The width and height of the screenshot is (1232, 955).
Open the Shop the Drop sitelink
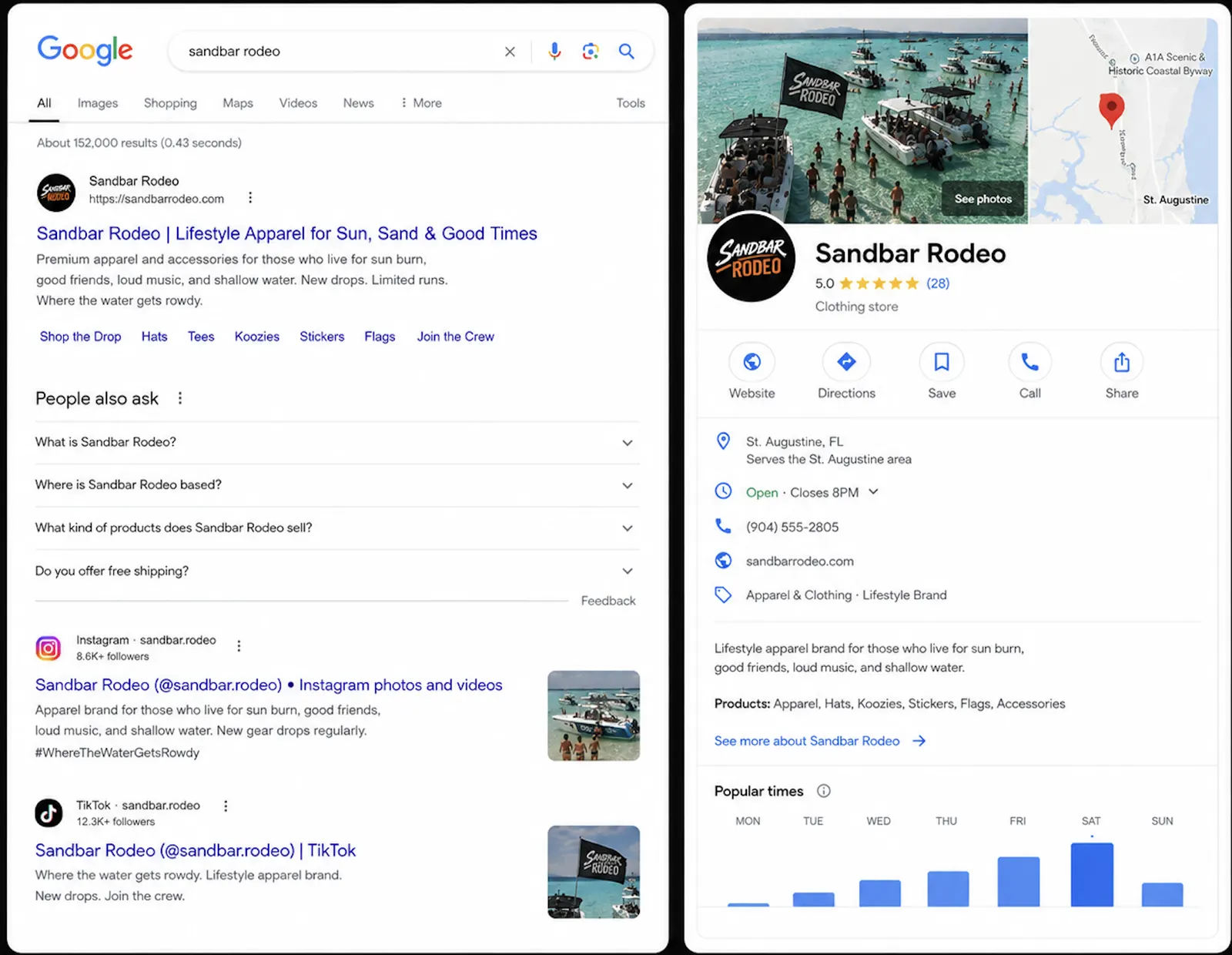tap(80, 337)
